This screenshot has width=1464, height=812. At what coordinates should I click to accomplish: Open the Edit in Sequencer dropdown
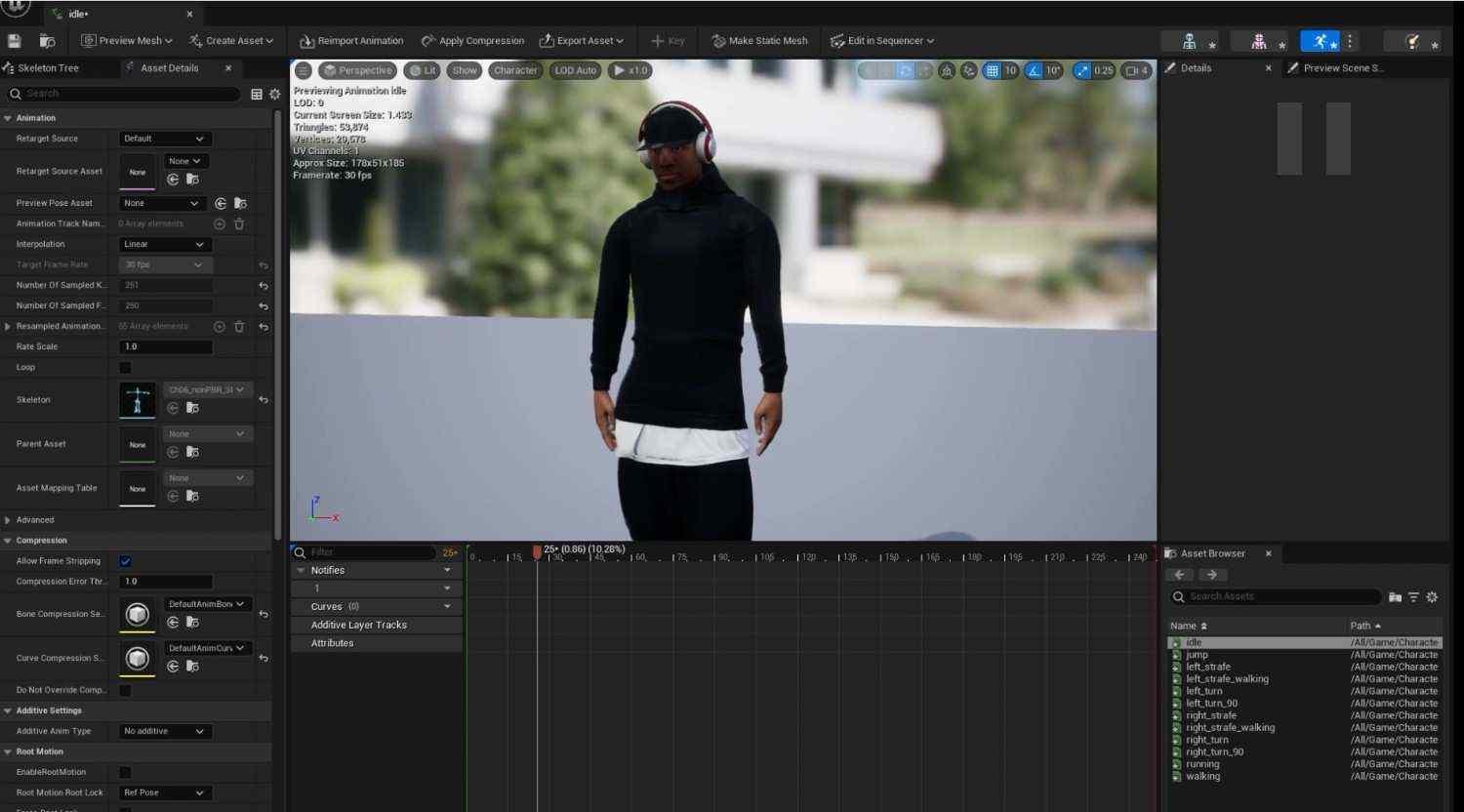pos(882,41)
